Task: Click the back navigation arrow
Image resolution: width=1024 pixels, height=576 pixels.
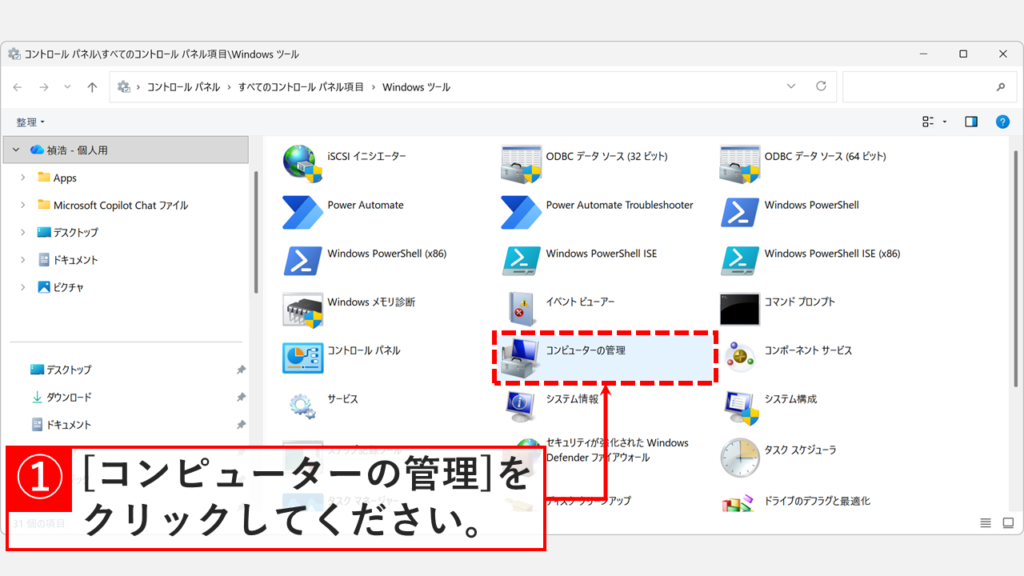Action: click(x=17, y=87)
